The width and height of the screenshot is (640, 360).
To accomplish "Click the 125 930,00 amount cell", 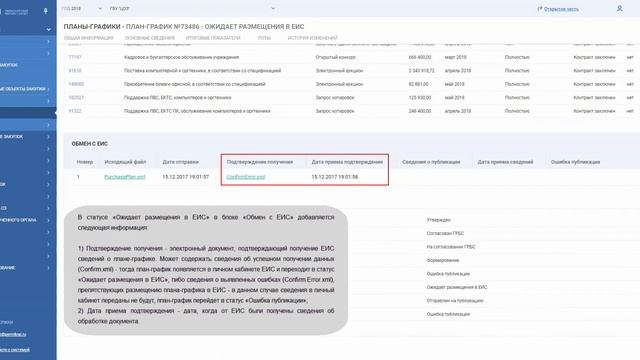I will click(x=420, y=98).
